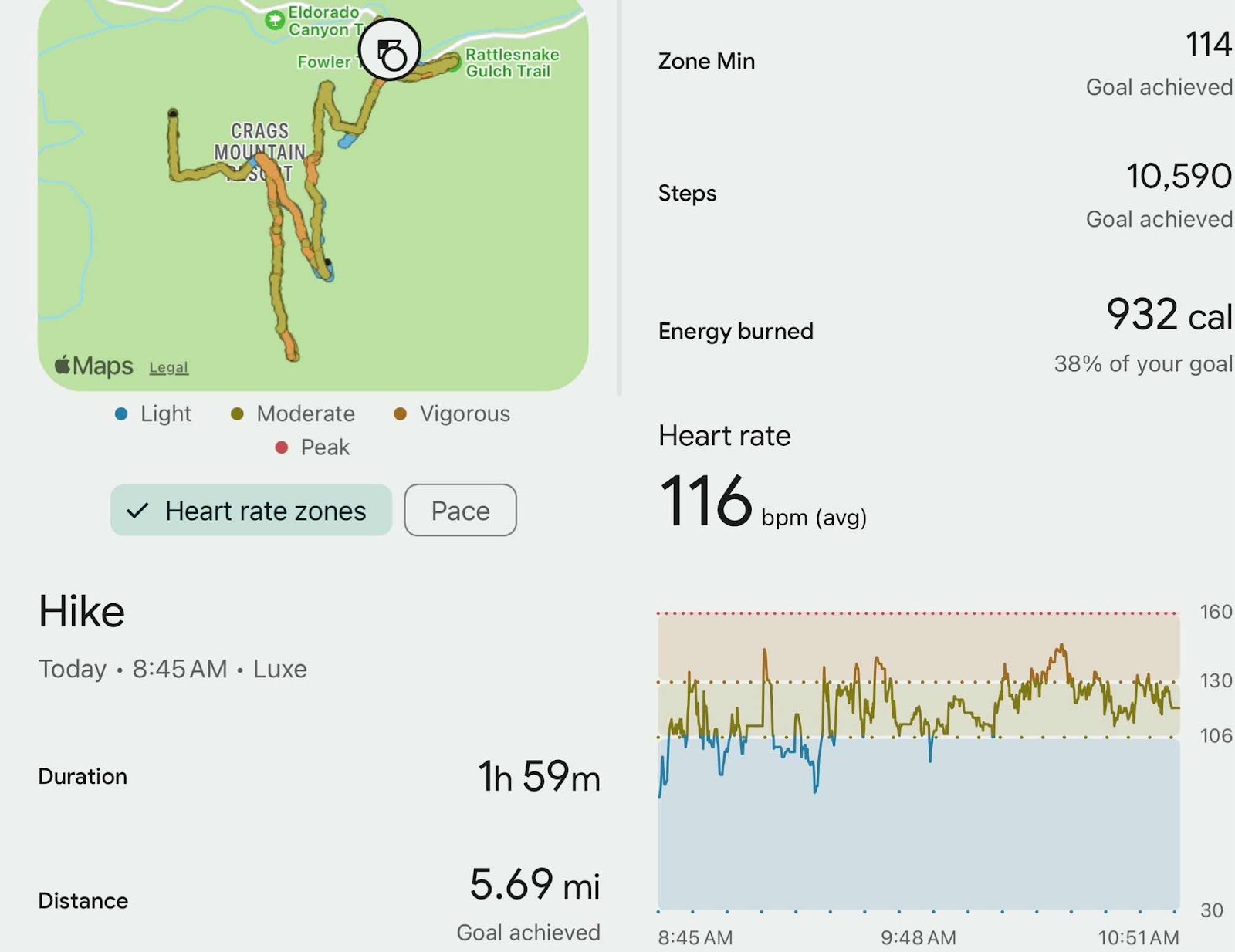Screen dimensions: 1235x952
Task: Click the stopwatch marker on the map
Action: (390, 50)
